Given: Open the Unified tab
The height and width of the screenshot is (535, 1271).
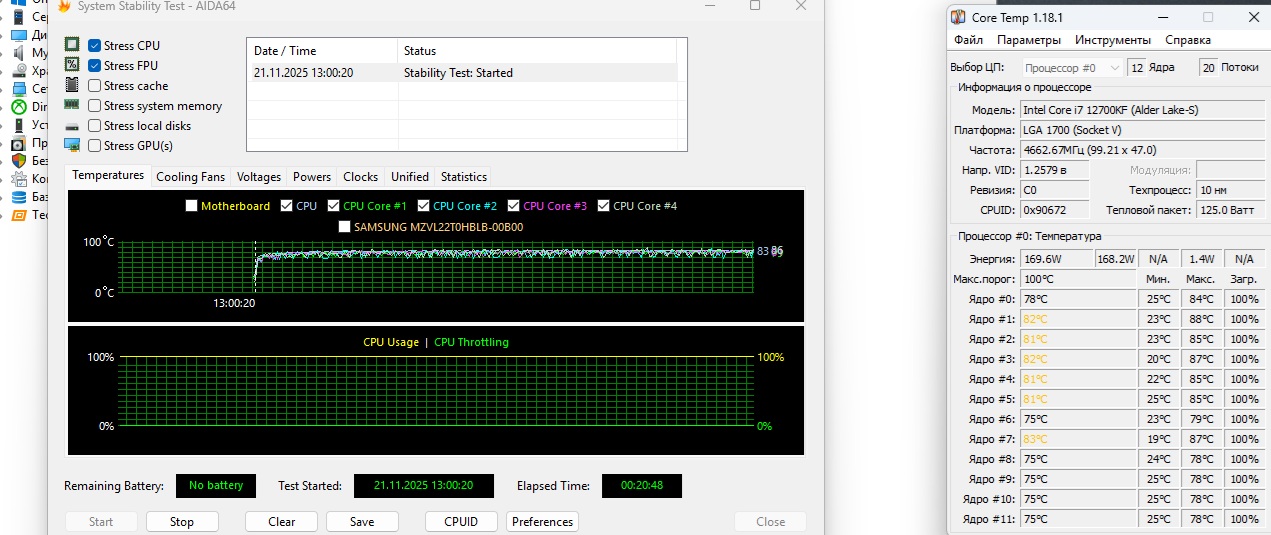Looking at the screenshot, I should click(410, 177).
